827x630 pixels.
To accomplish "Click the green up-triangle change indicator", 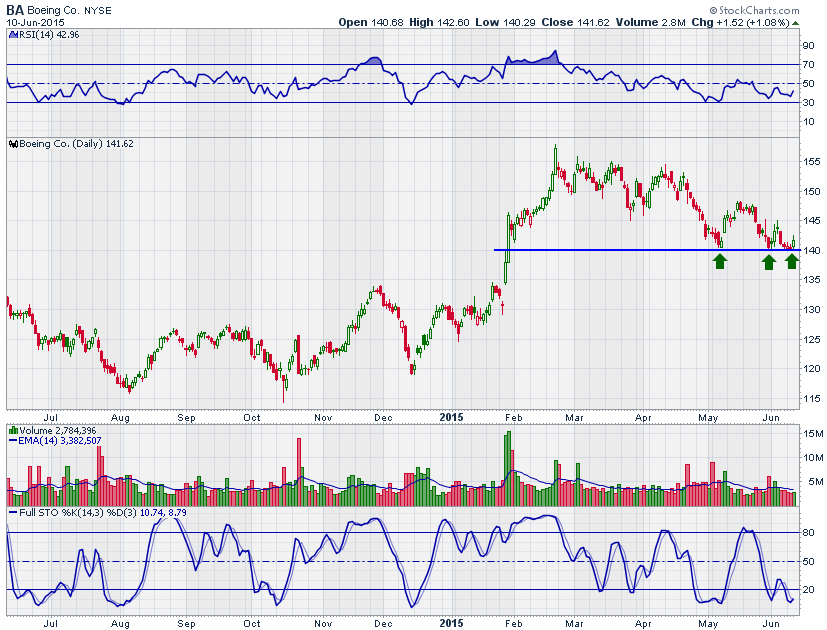I will pos(796,23).
